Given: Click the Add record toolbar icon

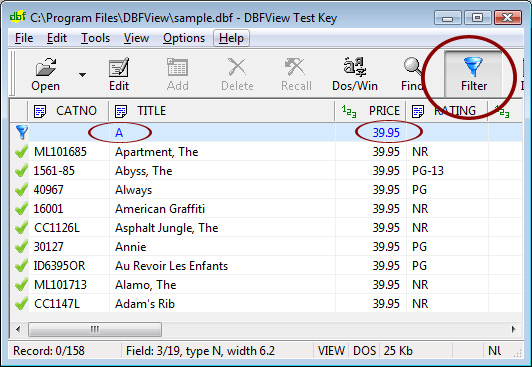Looking at the screenshot, I should [x=177, y=67].
